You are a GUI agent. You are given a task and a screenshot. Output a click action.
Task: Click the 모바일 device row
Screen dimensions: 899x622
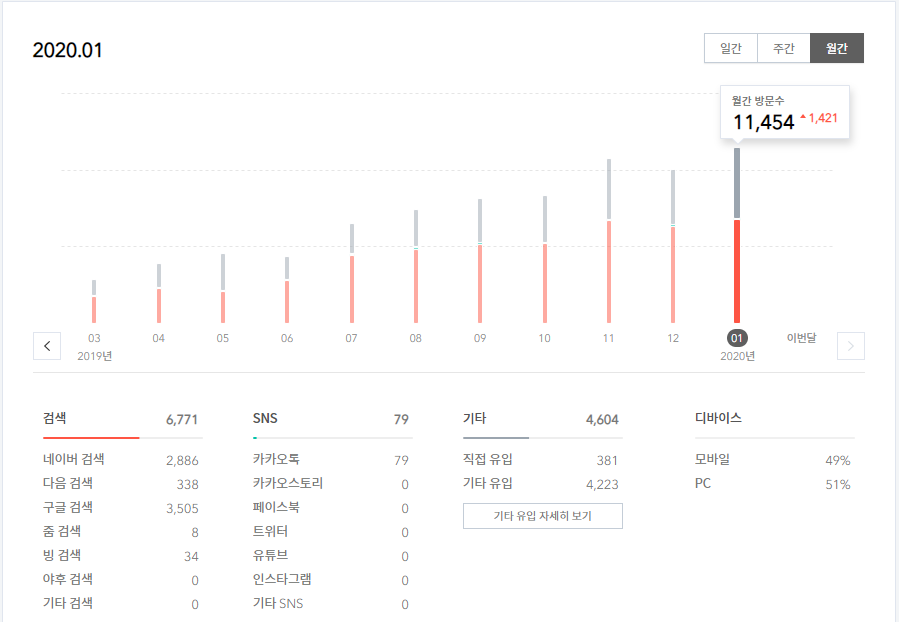click(773, 460)
